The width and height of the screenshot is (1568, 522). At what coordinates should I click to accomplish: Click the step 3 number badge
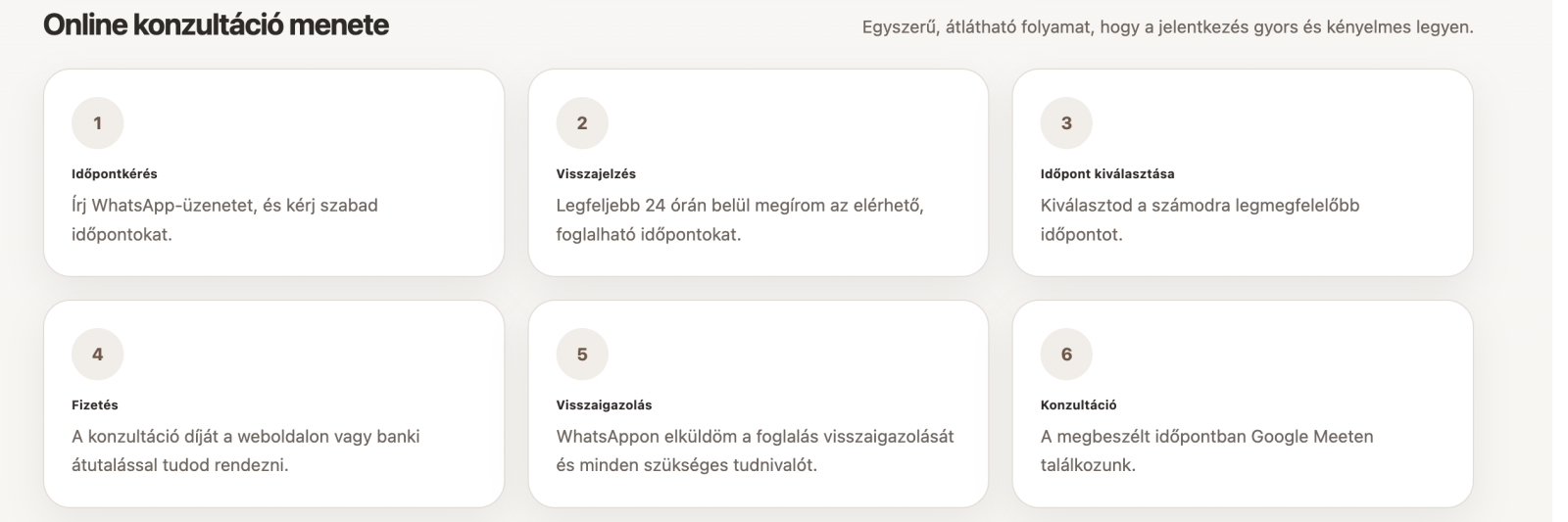pos(1066,123)
